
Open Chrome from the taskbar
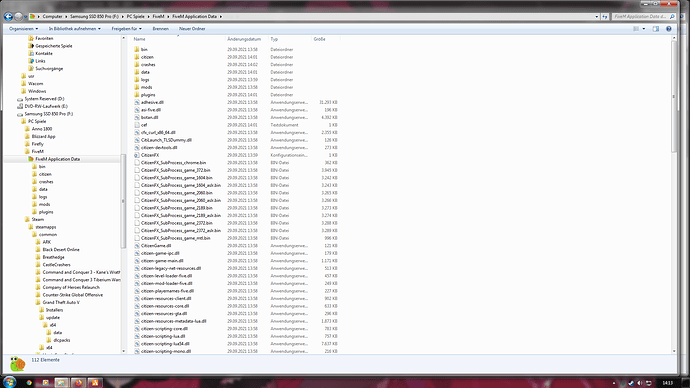[x=29, y=382]
